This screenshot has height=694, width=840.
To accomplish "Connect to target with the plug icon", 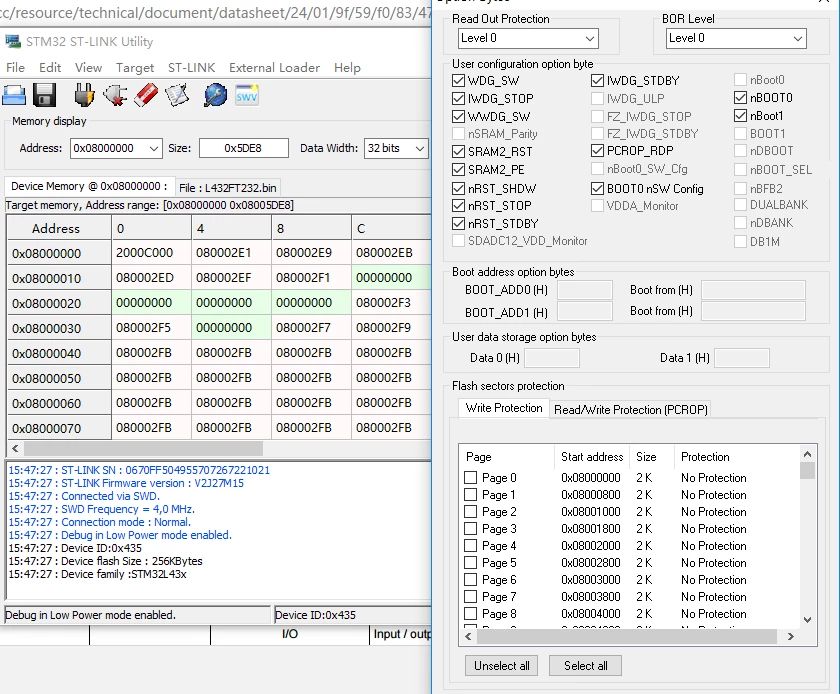I will (84, 95).
